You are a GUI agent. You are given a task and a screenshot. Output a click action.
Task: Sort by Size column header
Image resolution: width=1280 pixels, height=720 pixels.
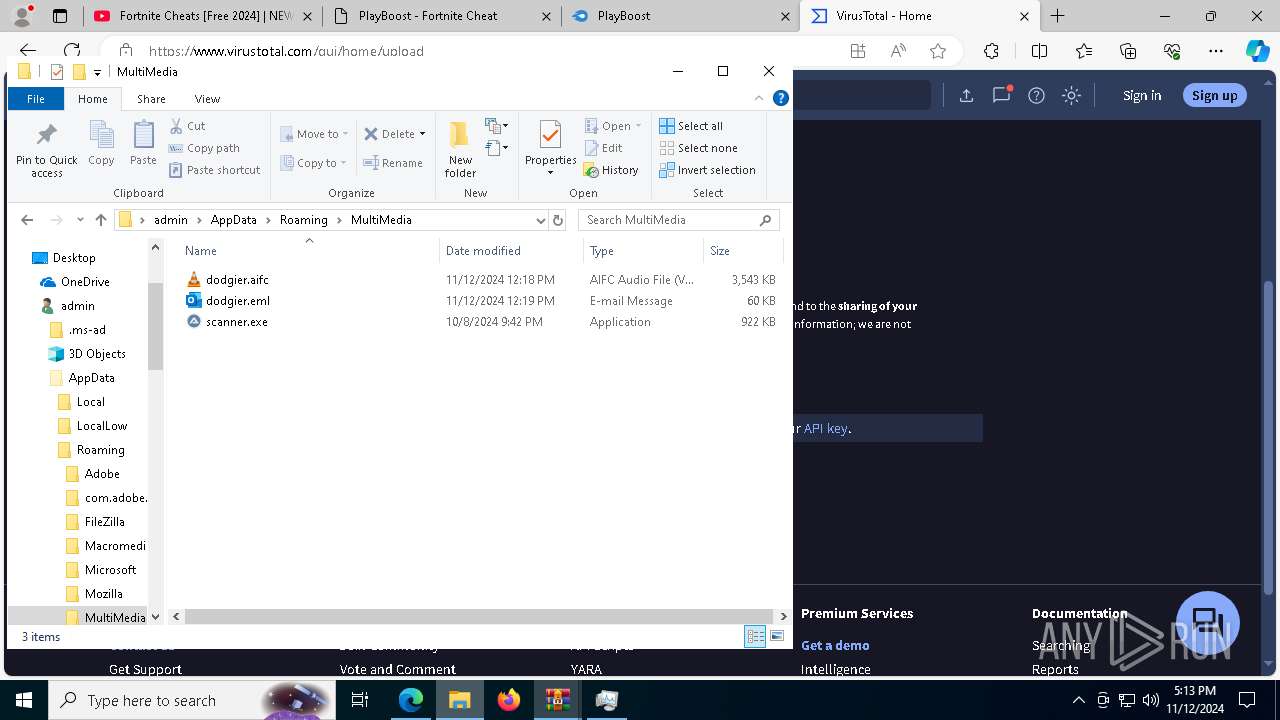click(743, 251)
